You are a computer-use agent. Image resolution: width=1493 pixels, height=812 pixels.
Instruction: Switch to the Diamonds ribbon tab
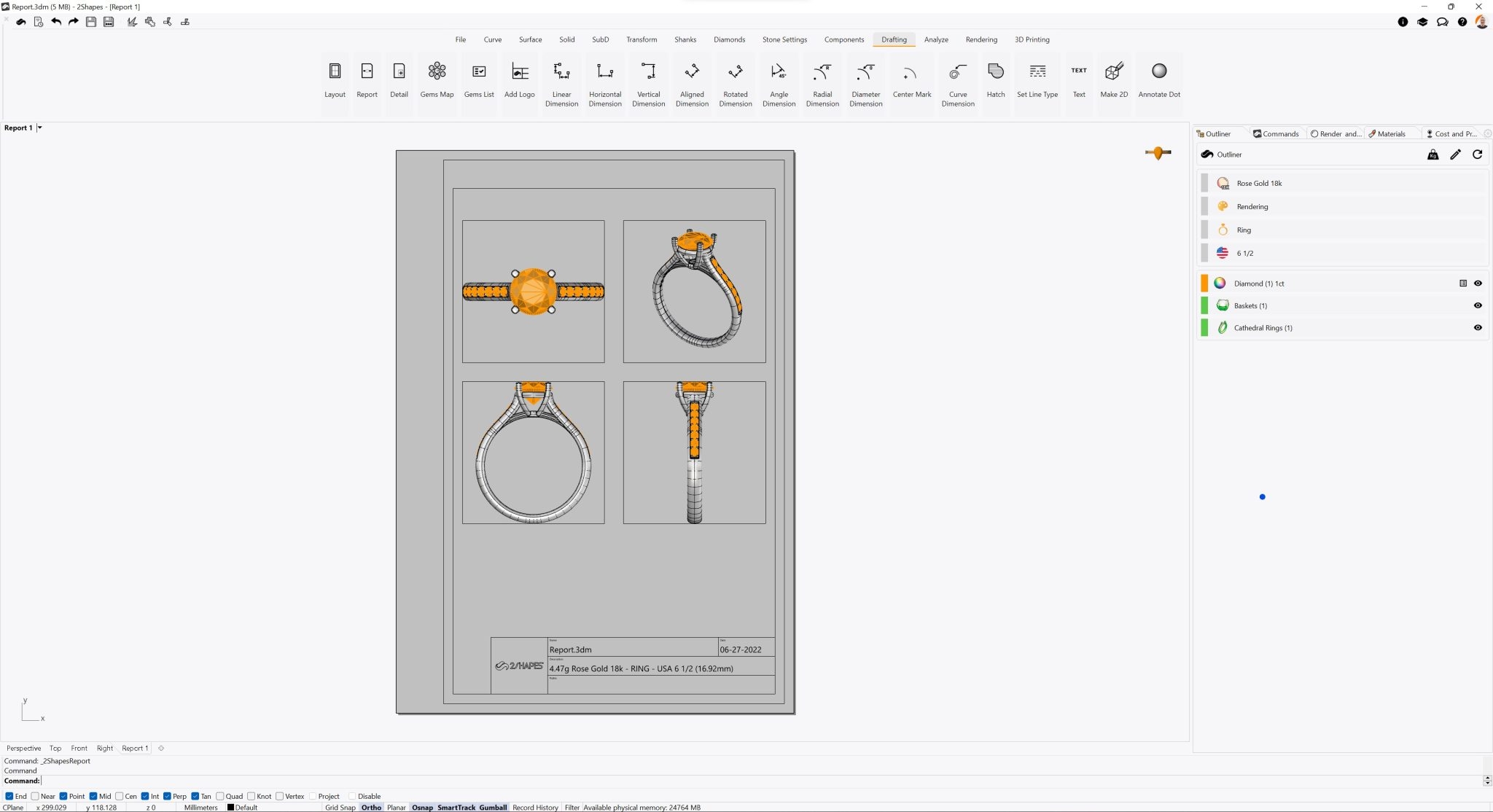729,39
